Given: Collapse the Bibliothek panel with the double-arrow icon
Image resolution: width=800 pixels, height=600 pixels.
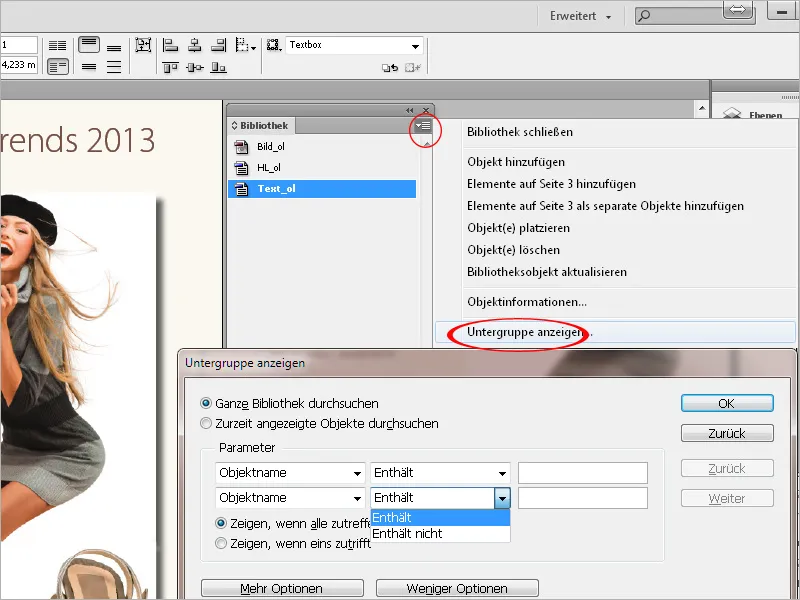Looking at the screenshot, I should (410, 110).
